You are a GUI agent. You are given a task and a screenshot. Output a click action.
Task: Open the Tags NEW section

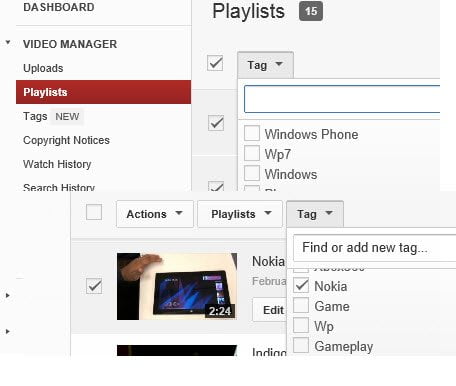pos(53,116)
